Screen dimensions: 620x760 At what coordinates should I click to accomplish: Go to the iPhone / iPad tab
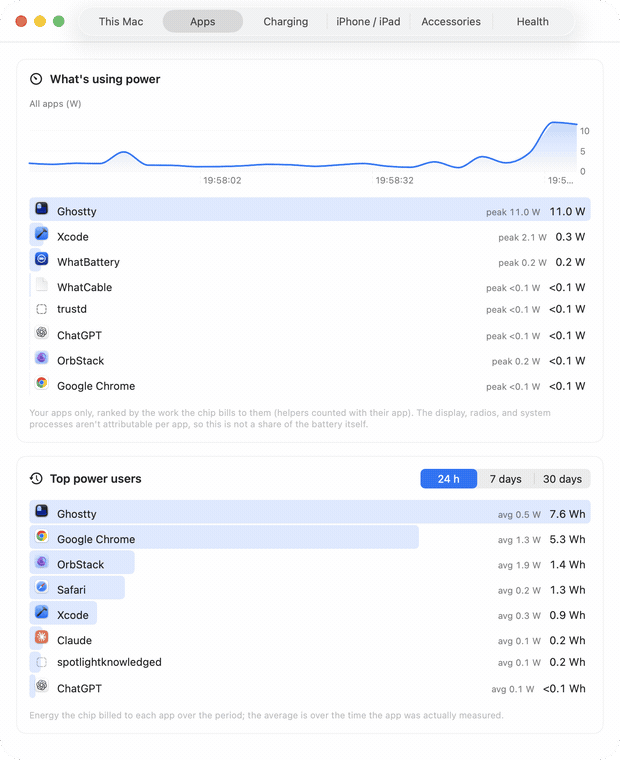368,22
